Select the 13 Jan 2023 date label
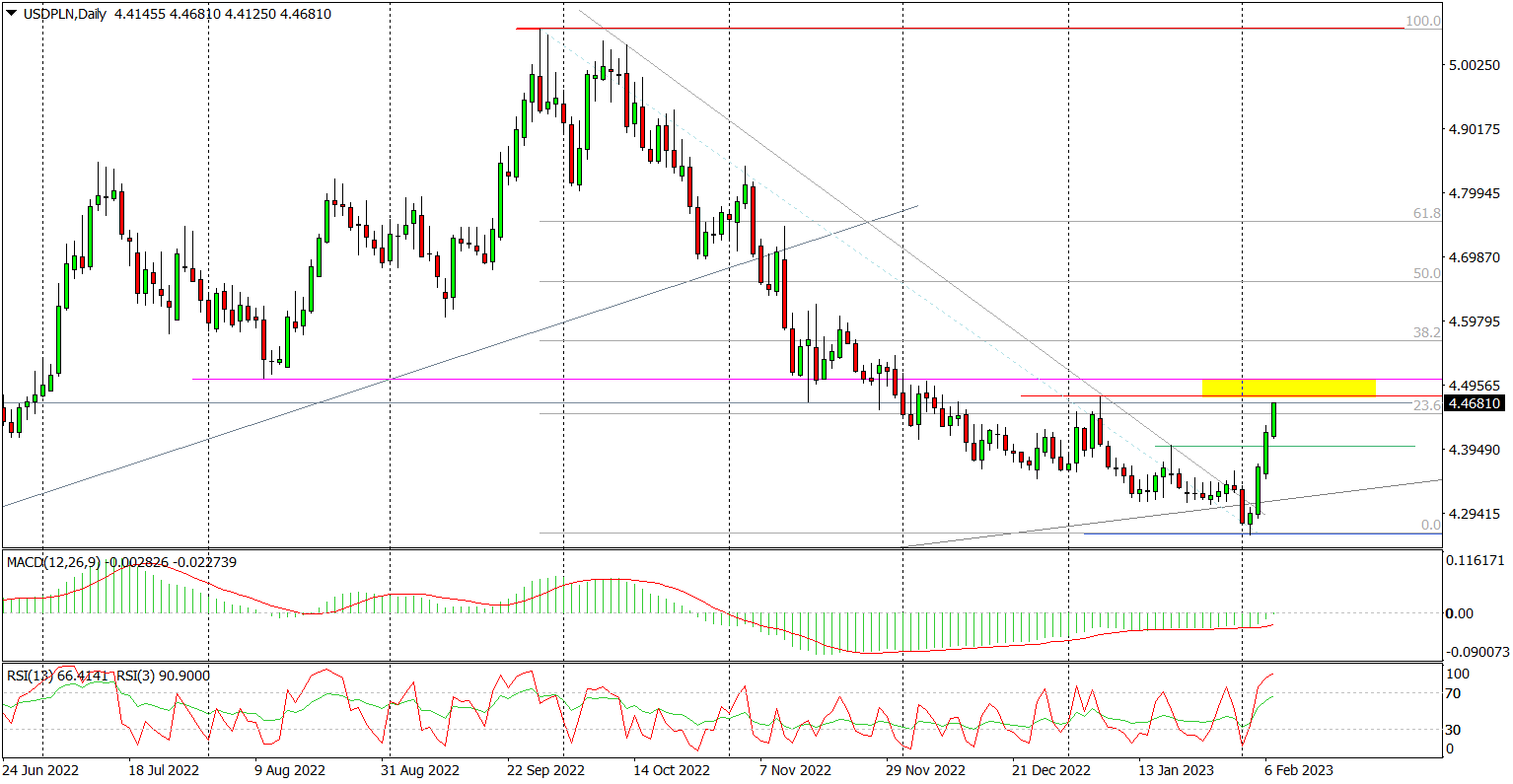 1178,768
